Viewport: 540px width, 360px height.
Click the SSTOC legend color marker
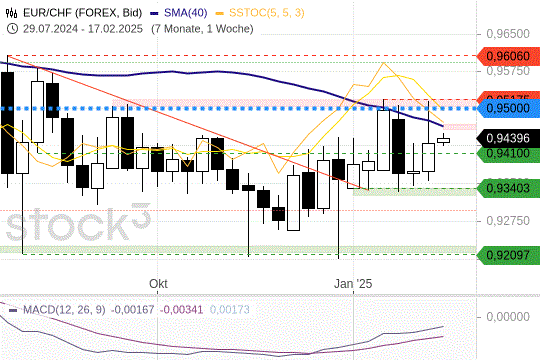pos(220,13)
